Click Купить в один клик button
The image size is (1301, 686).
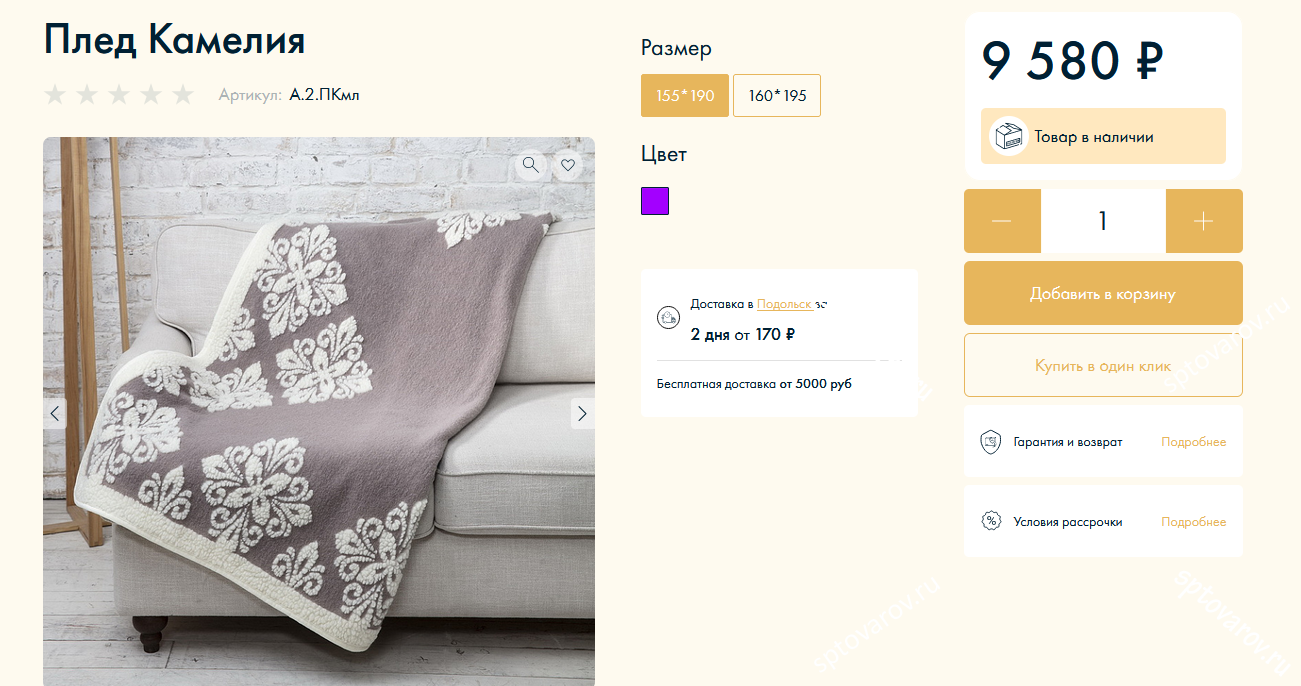pyautogui.click(x=1103, y=366)
